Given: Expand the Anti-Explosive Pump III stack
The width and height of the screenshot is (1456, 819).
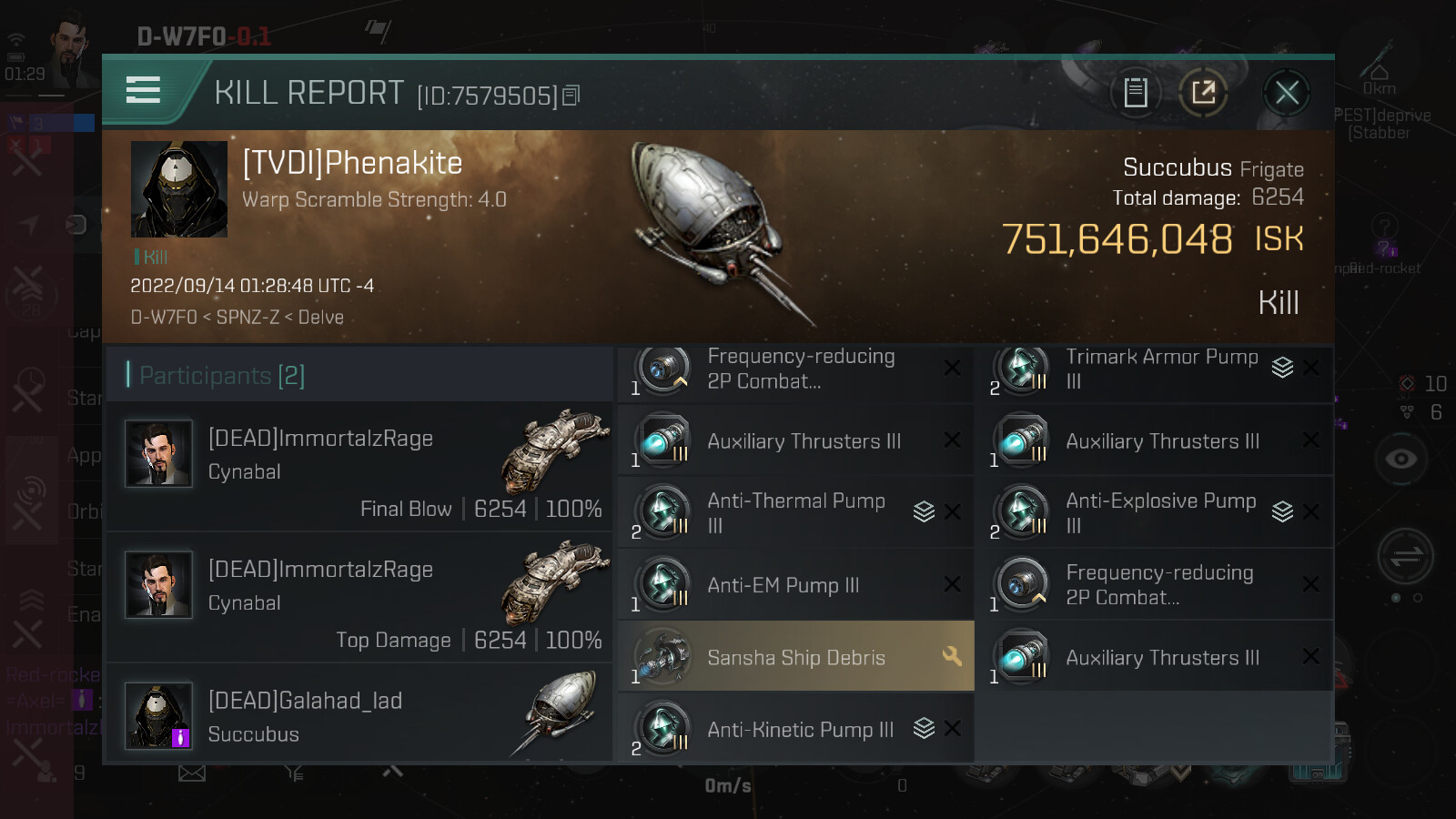Looking at the screenshot, I should pyautogui.click(x=1282, y=512).
